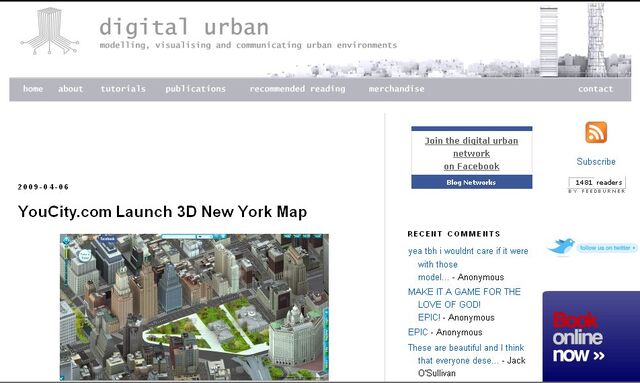The height and width of the screenshot is (383, 640).
Task: Open the home menu item
Action: tap(33, 89)
